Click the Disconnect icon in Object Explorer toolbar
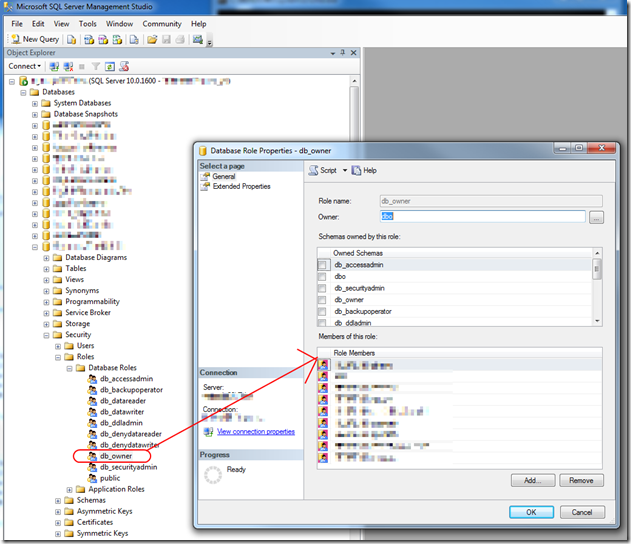 pyautogui.click(x=68, y=66)
